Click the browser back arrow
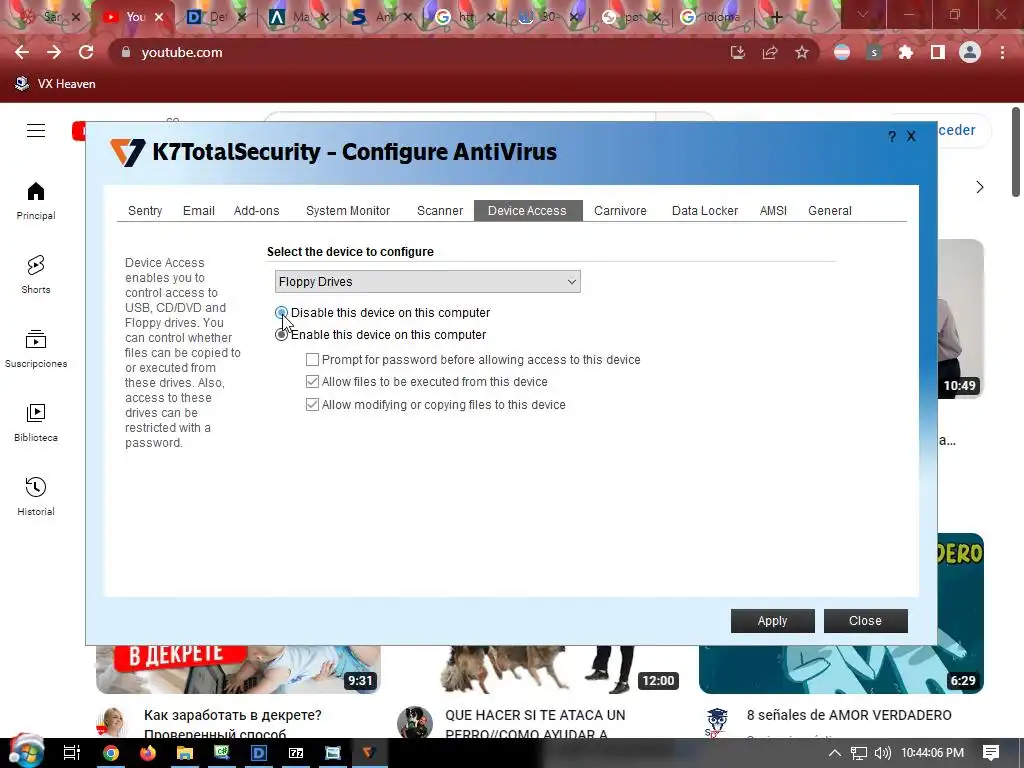This screenshot has height=768, width=1024. tap(22, 52)
